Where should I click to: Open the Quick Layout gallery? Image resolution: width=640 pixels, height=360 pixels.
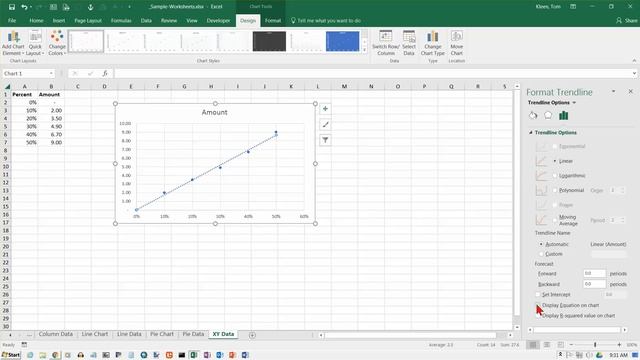coord(35,43)
